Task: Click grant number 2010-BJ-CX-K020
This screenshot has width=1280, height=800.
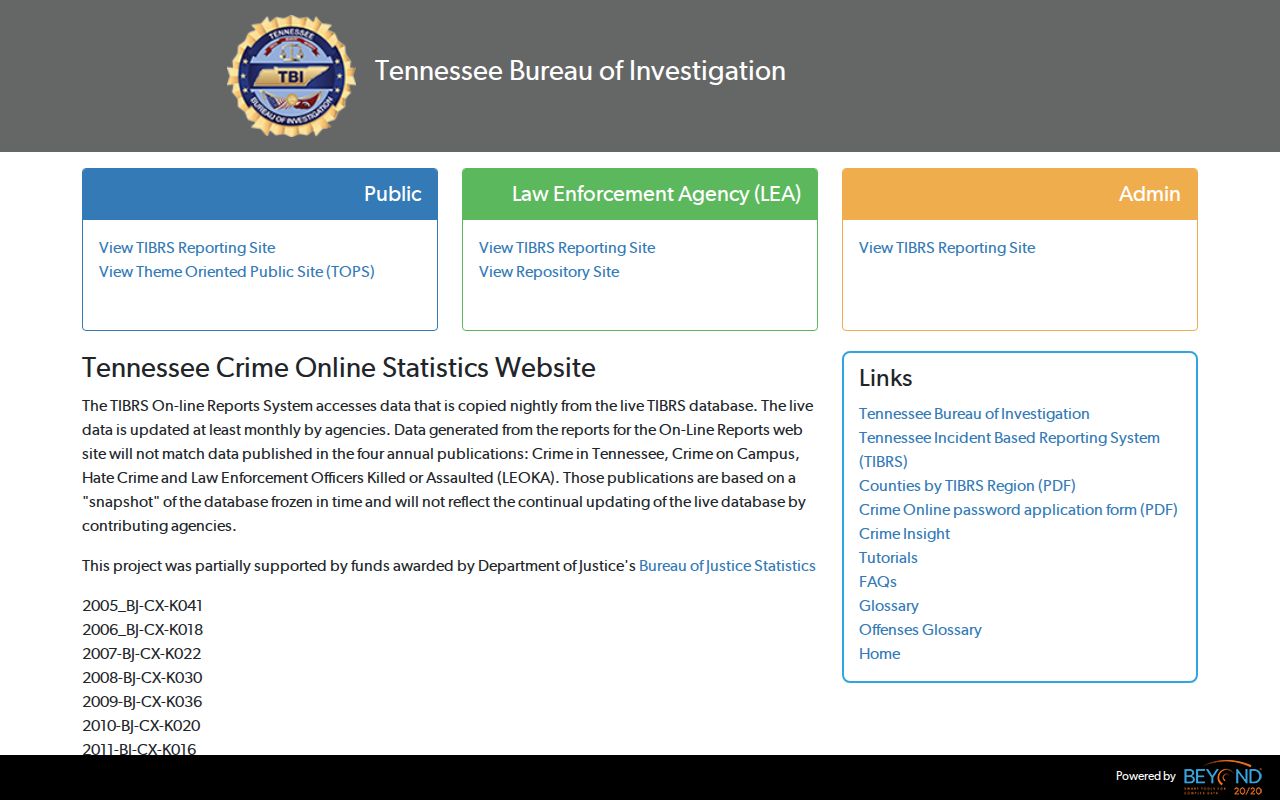Action: pyautogui.click(x=141, y=726)
